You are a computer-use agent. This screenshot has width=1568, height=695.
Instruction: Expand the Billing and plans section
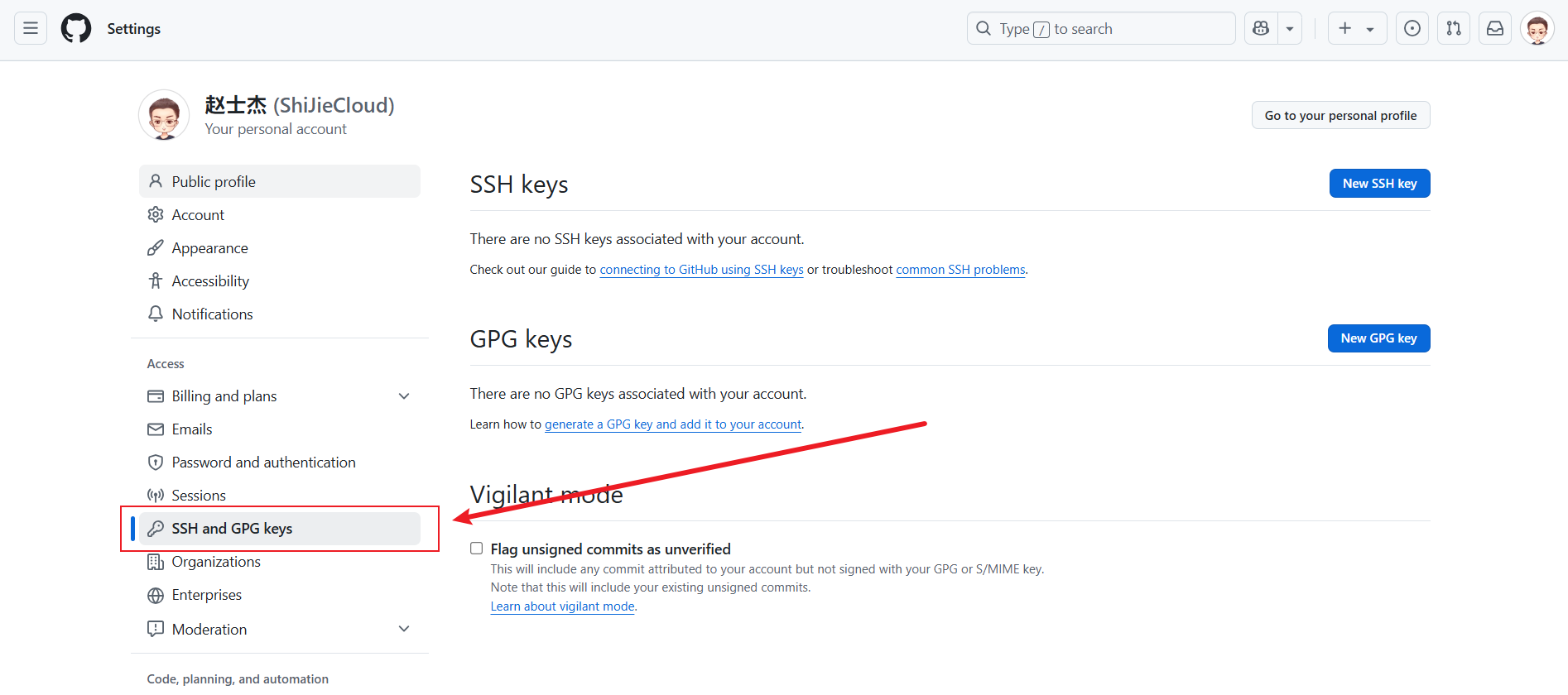pos(404,396)
